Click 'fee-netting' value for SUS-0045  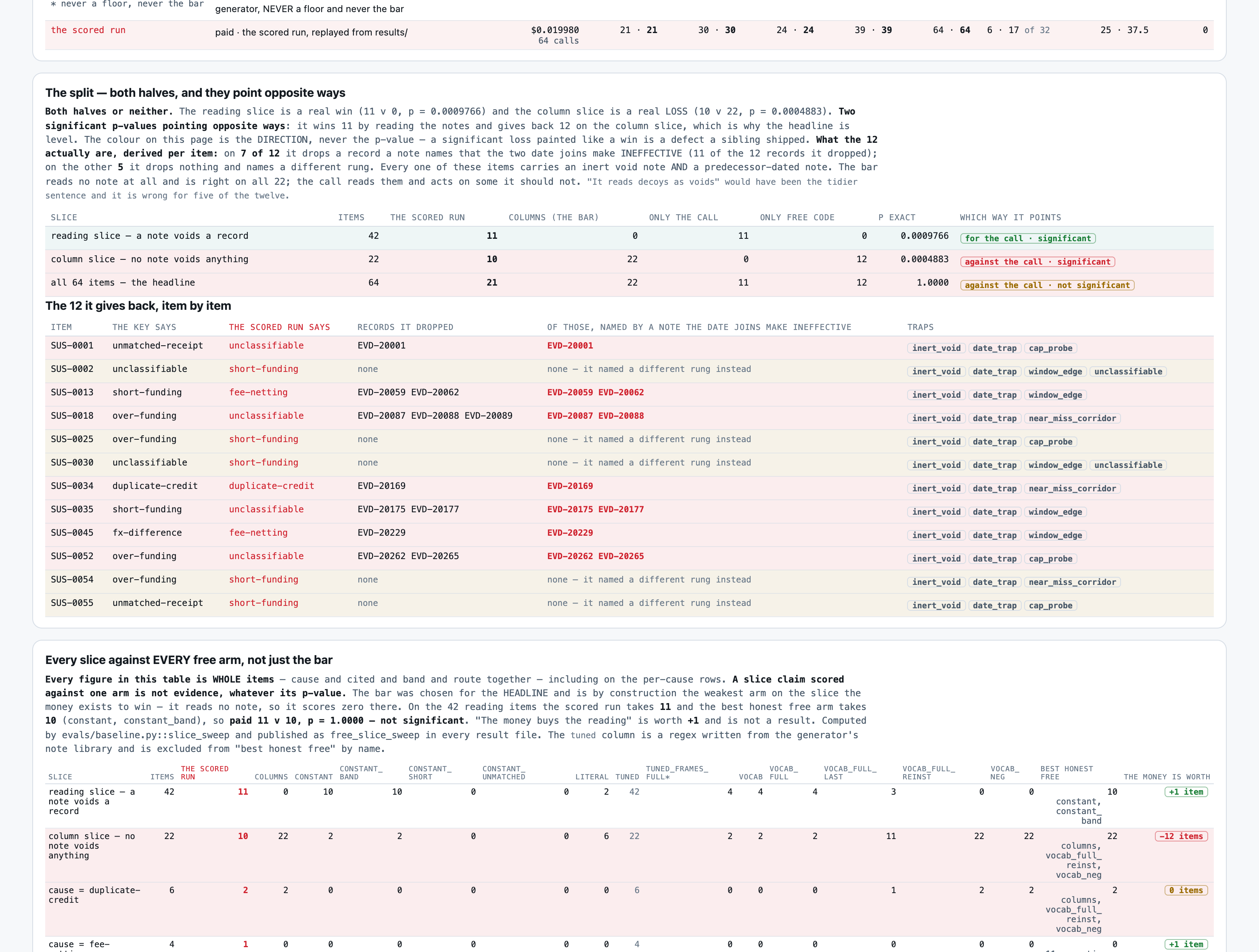[258, 532]
